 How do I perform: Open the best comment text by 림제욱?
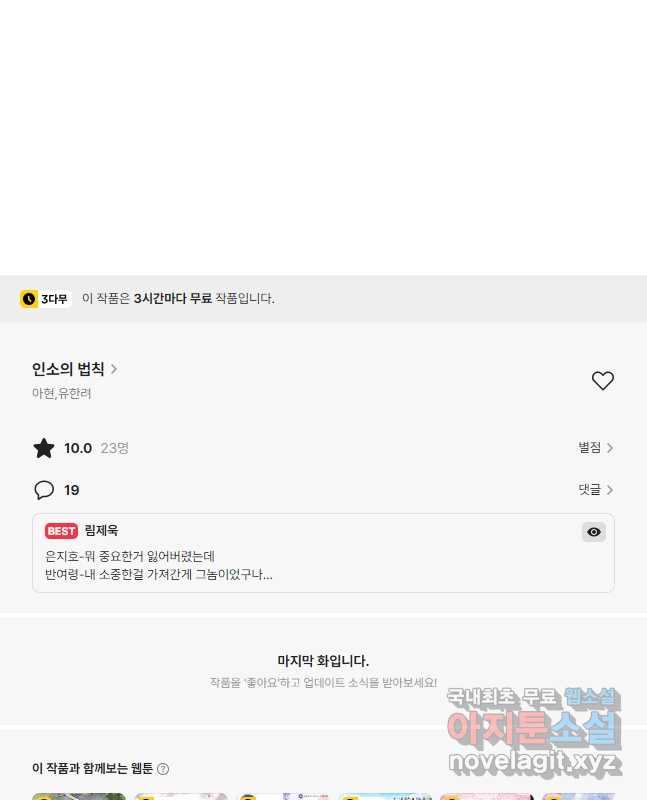[159, 565]
